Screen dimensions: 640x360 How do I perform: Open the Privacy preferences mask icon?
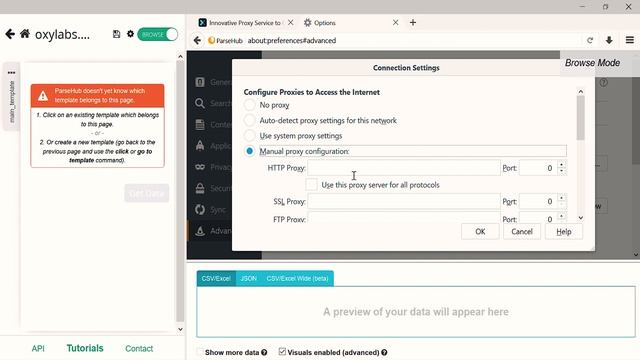point(200,167)
